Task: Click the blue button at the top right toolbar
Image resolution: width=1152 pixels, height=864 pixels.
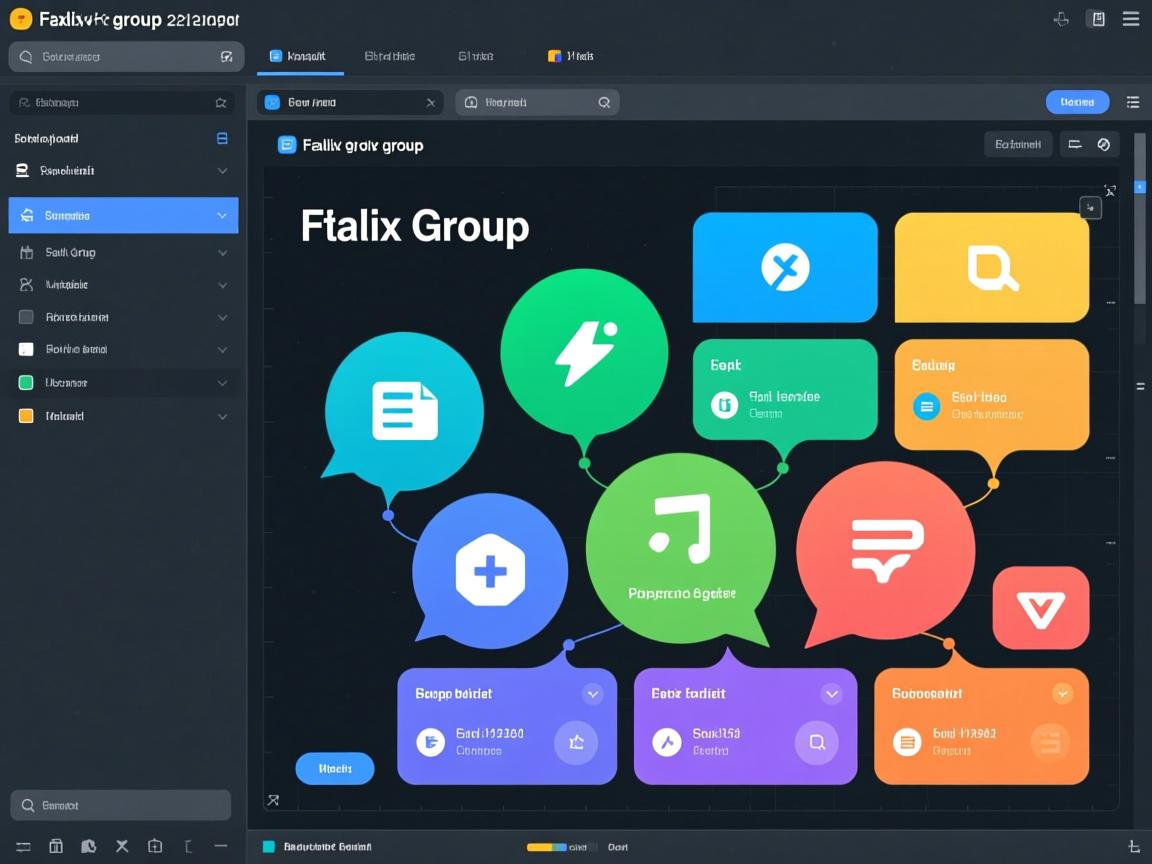Action: pyautogui.click(x=1077, y=101)
